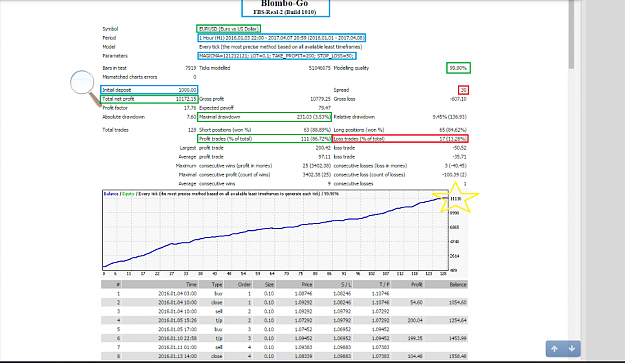Click the 'Bars in test' label
This screenshot has height=363, width=625.
(x=114, y=68)
